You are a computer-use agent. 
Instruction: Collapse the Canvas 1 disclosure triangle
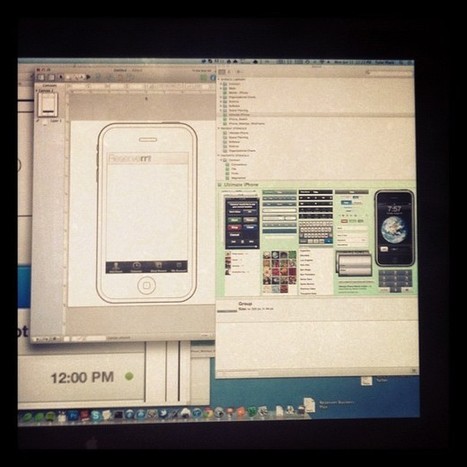[37, 90]
